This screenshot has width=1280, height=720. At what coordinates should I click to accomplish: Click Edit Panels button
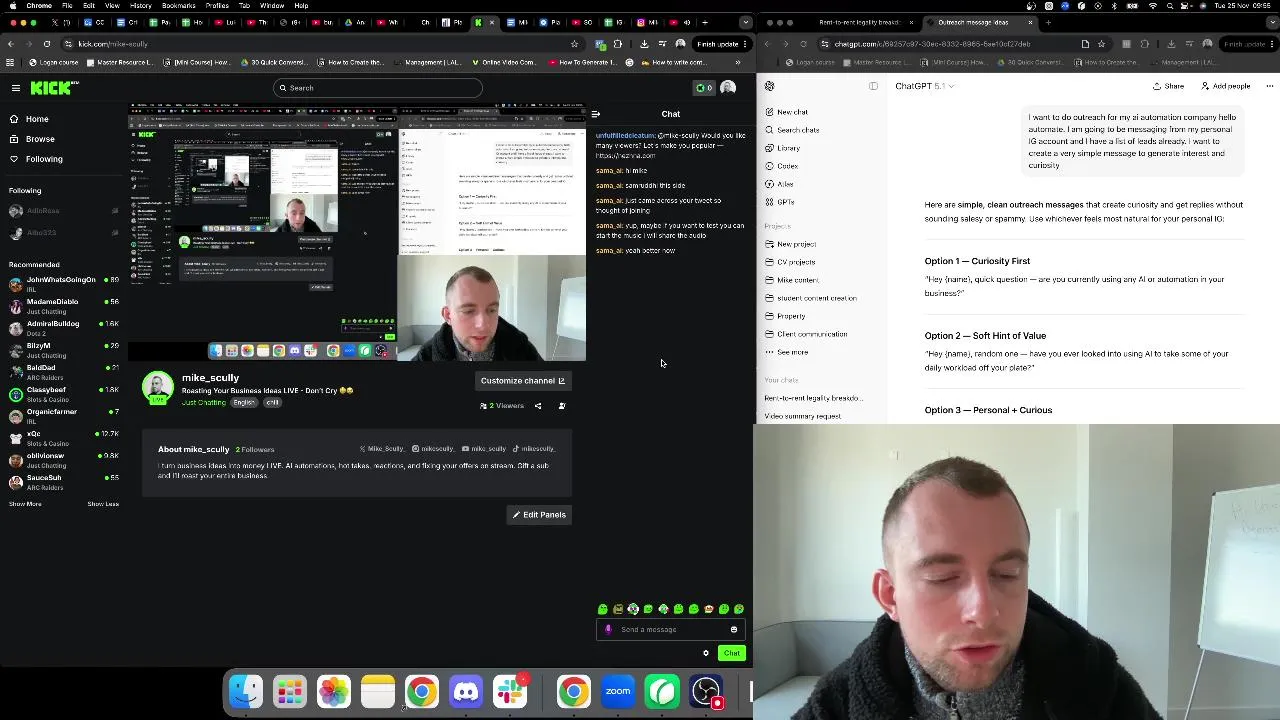pos(539,515)
